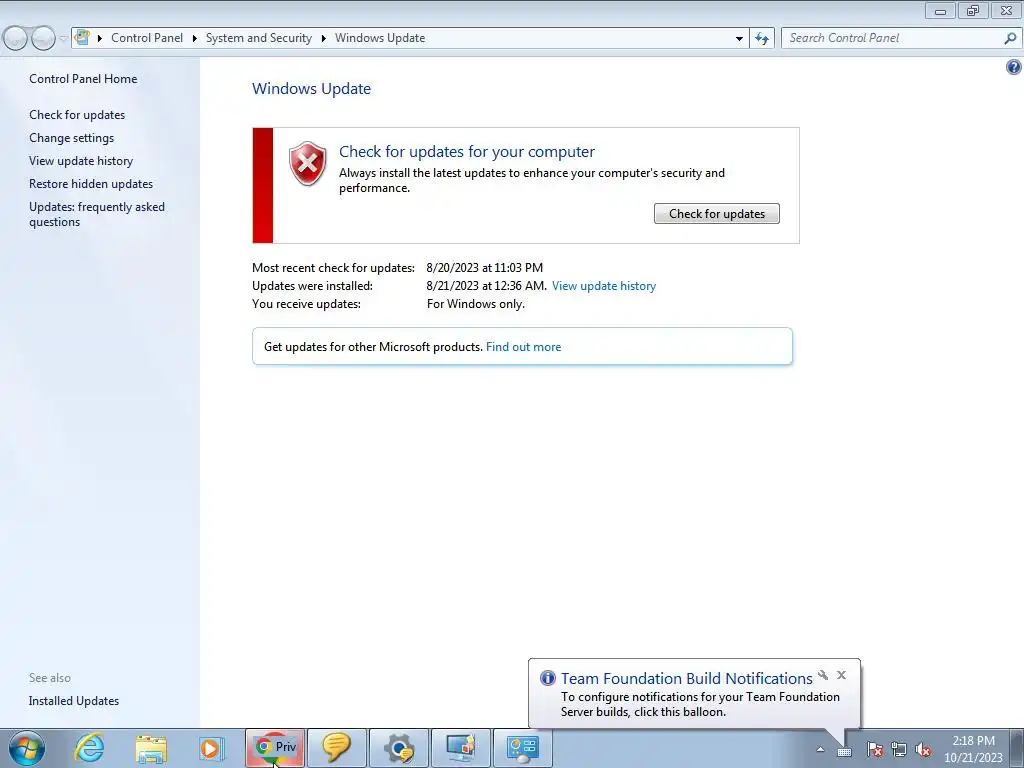Show hidden tray icons arrow
Image resolution: width=1024 pixels, height=768 pixels.
pyautogui.click(x=820, y=750)
